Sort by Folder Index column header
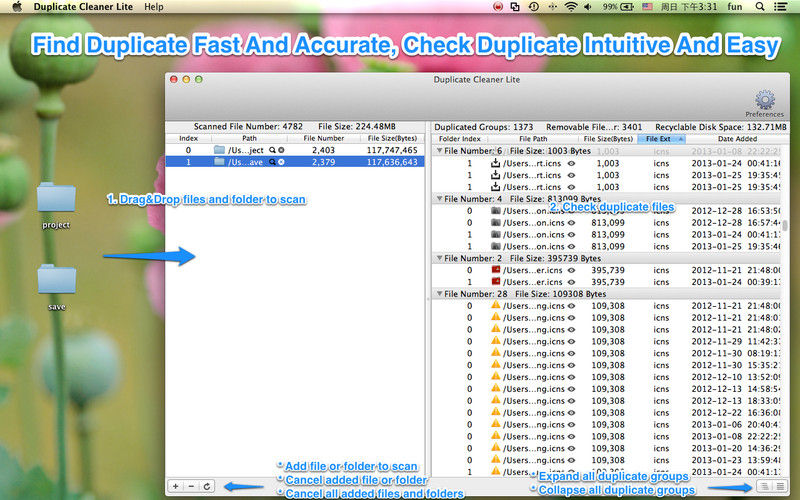The image size is (800, 500). pos(460,139)
